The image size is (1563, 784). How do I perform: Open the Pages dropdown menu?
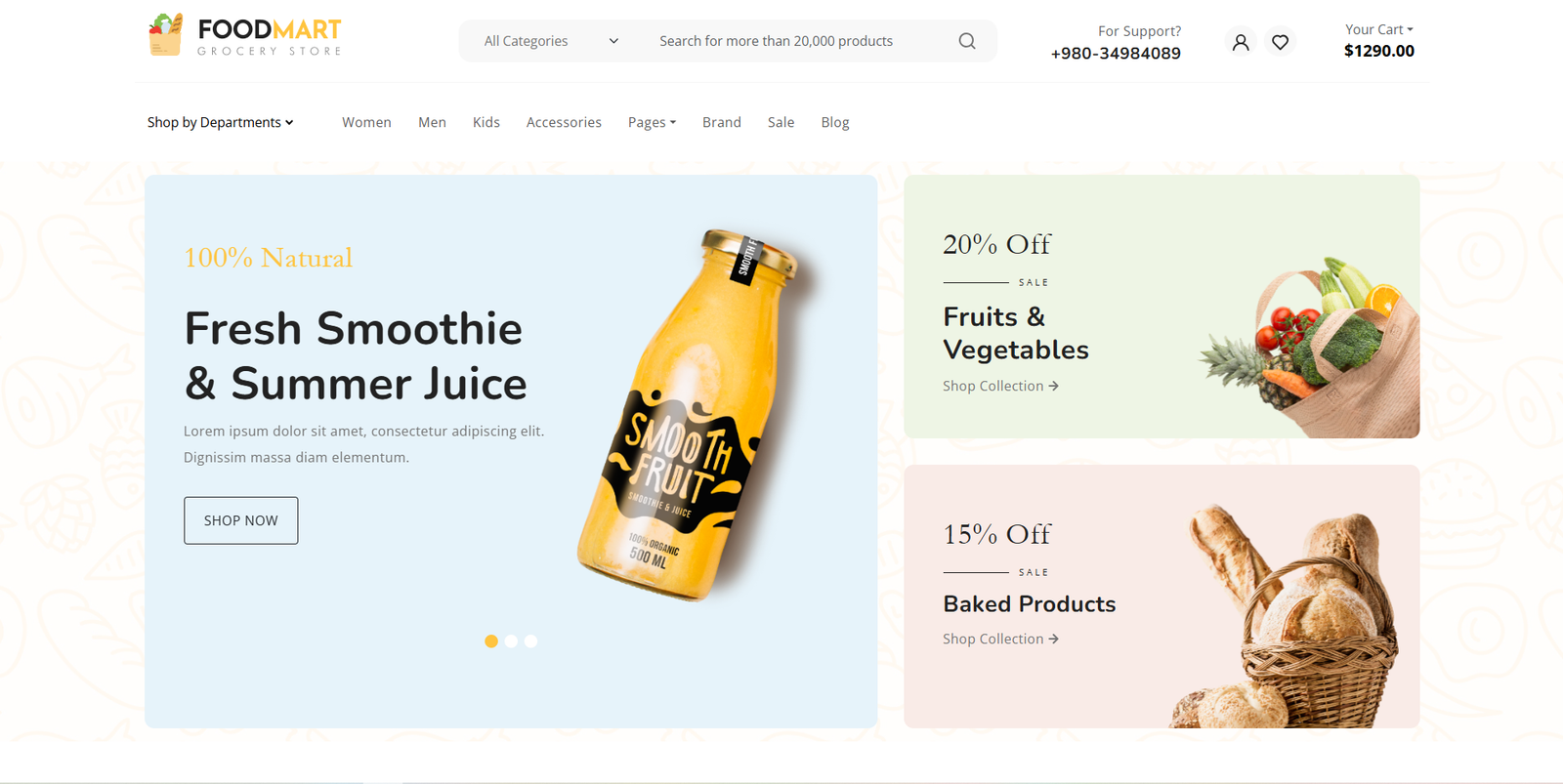pos(652,122)
